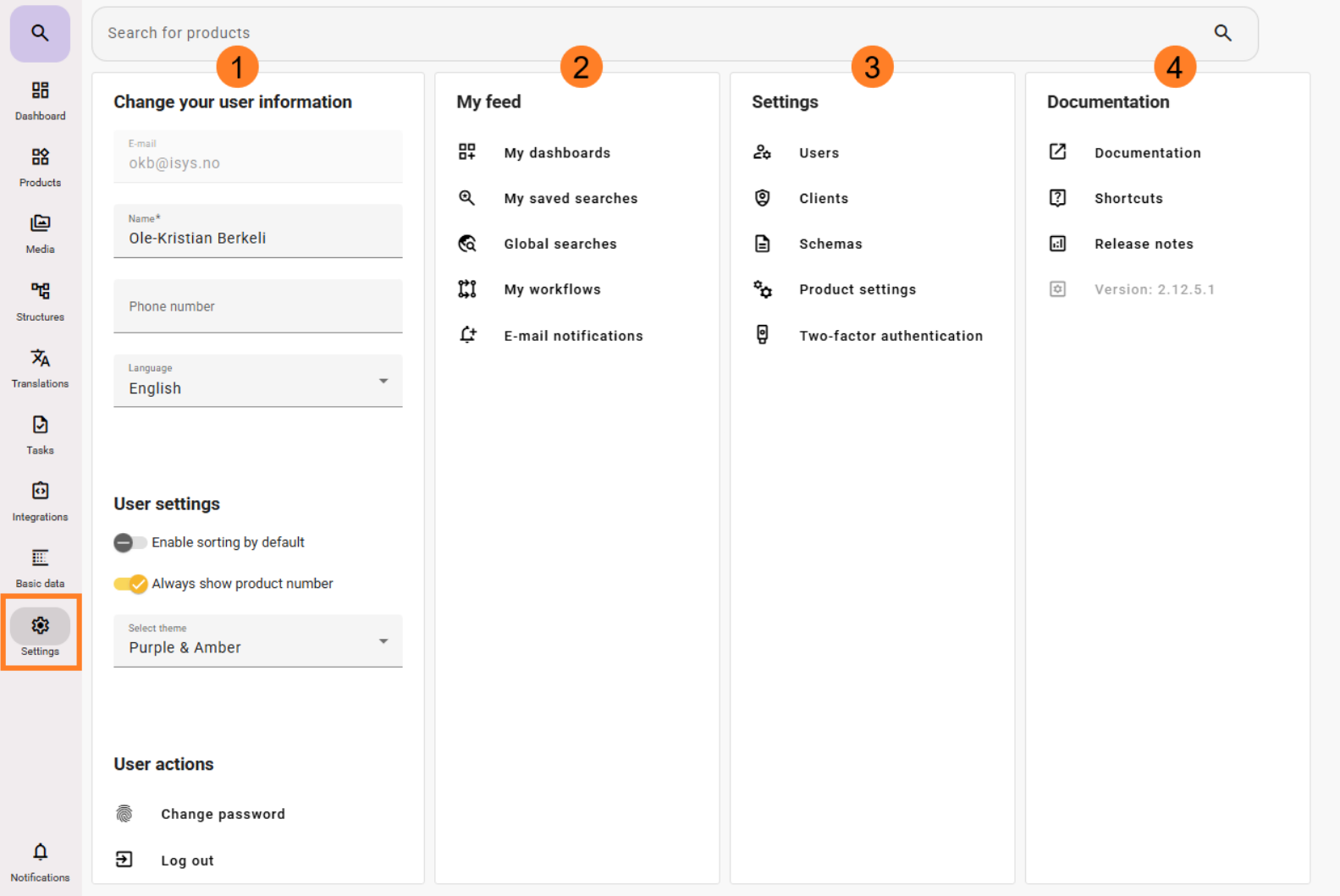Screen dimensions: 1340x896
Task: Enable sorting by default toggle
Action: click(130, 542)
